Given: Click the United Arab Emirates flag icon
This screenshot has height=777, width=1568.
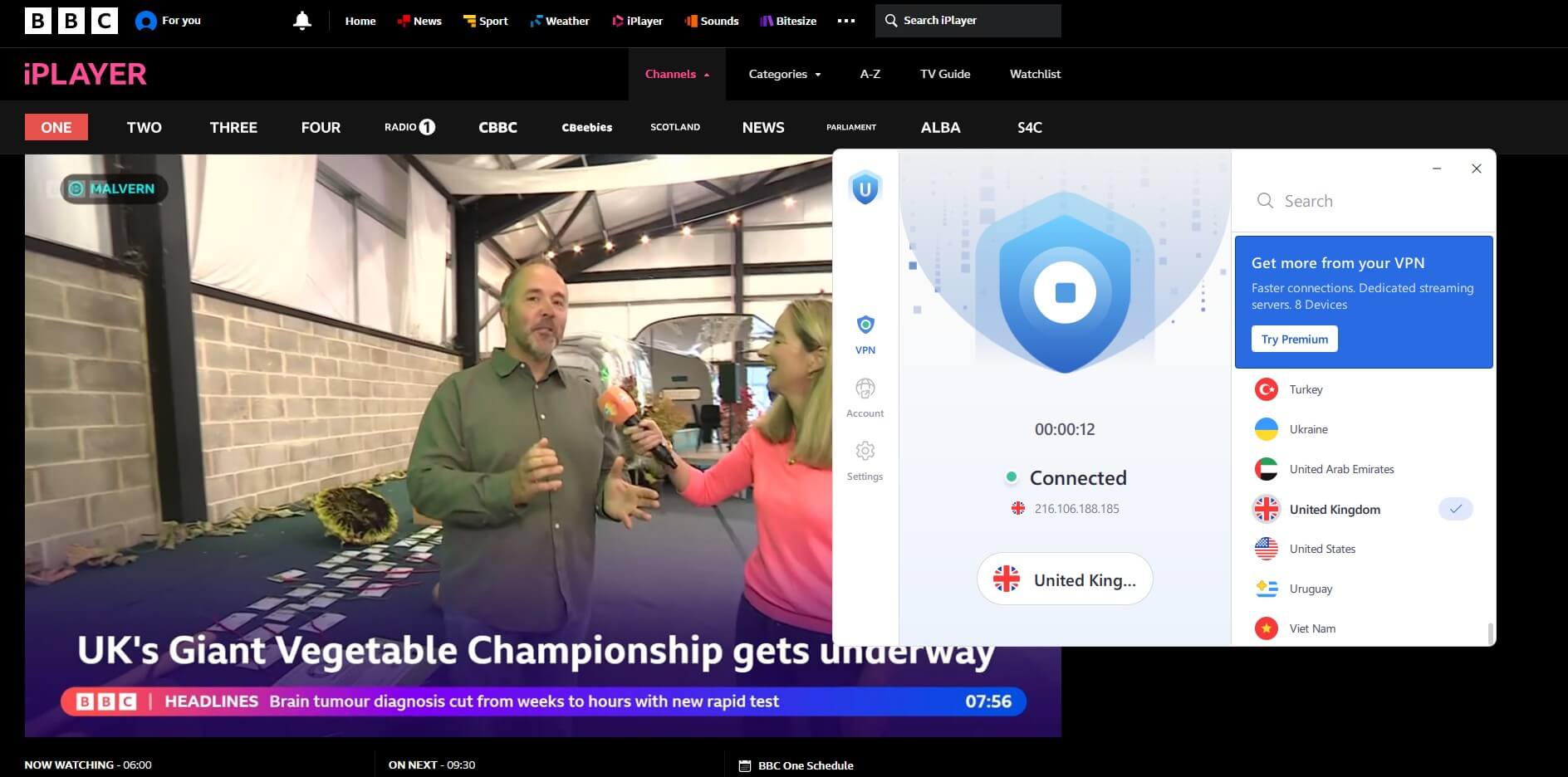Looking at the screenshot, I should [1267, 469].
